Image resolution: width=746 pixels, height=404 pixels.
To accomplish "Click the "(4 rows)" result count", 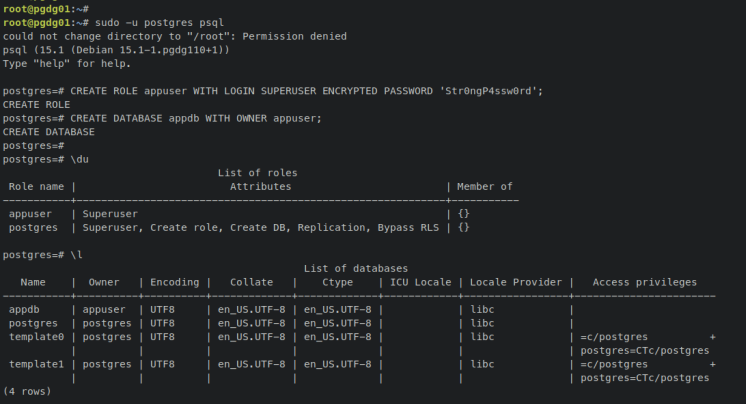I will (x=27, y=391).
